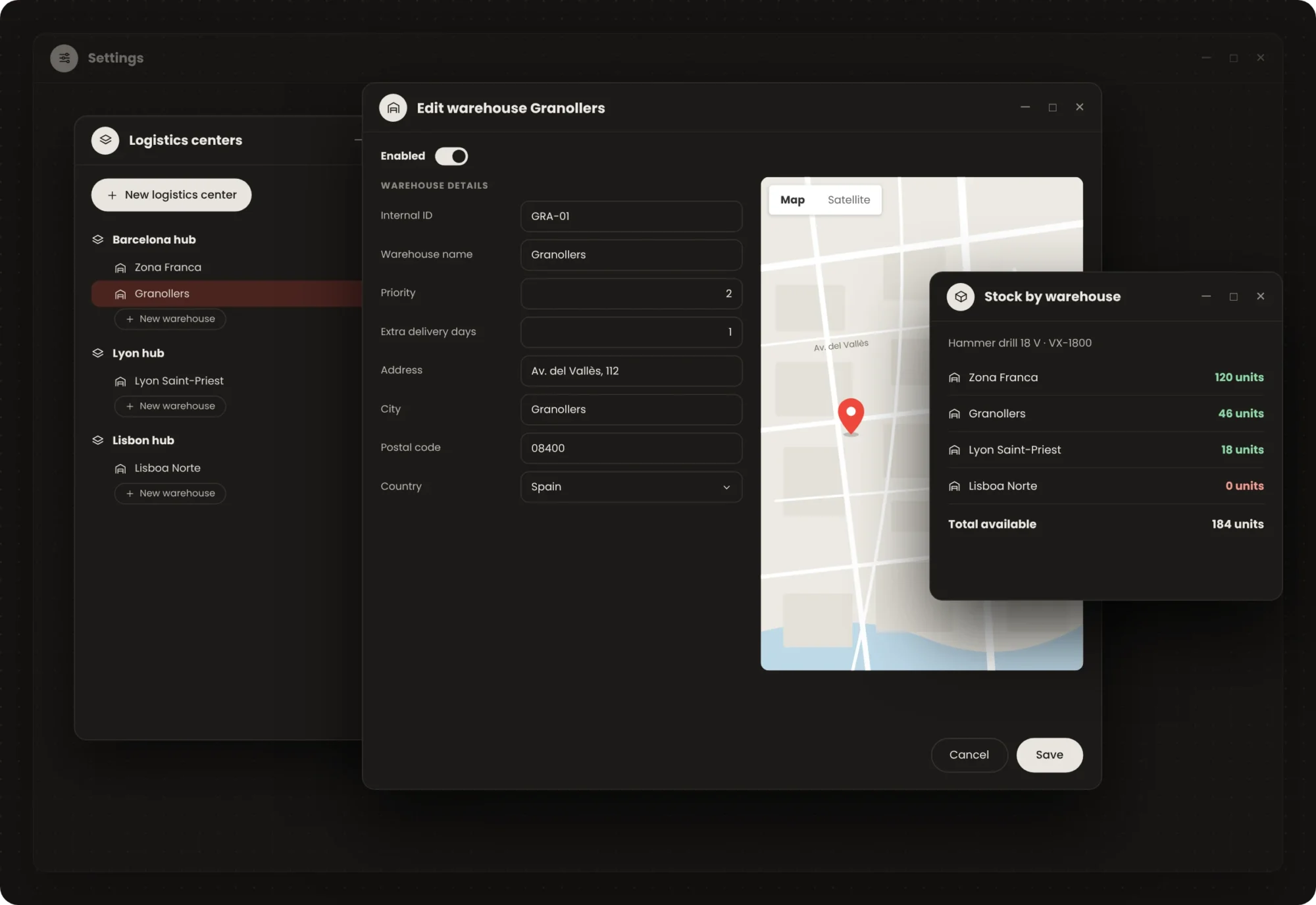Select the highlighted Granollers warehouse in the sidebar
The width and height of the screenshot is (1316, 905).
point(226,294)
